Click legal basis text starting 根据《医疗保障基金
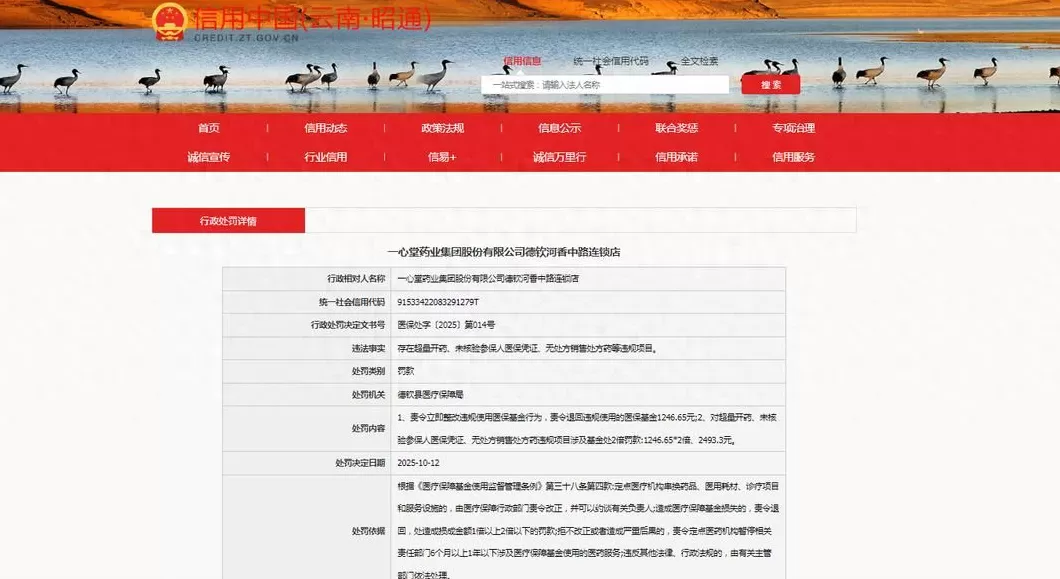The height and width of the screenshot is (579, 1060). click(588, 531)
